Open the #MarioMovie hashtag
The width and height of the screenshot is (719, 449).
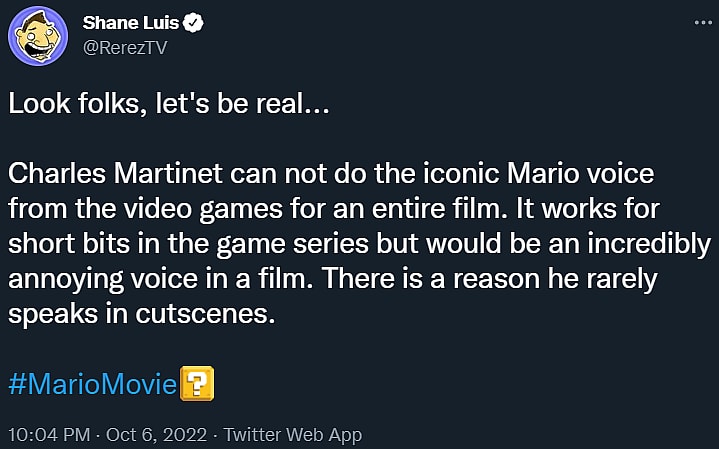pos(92,385)
